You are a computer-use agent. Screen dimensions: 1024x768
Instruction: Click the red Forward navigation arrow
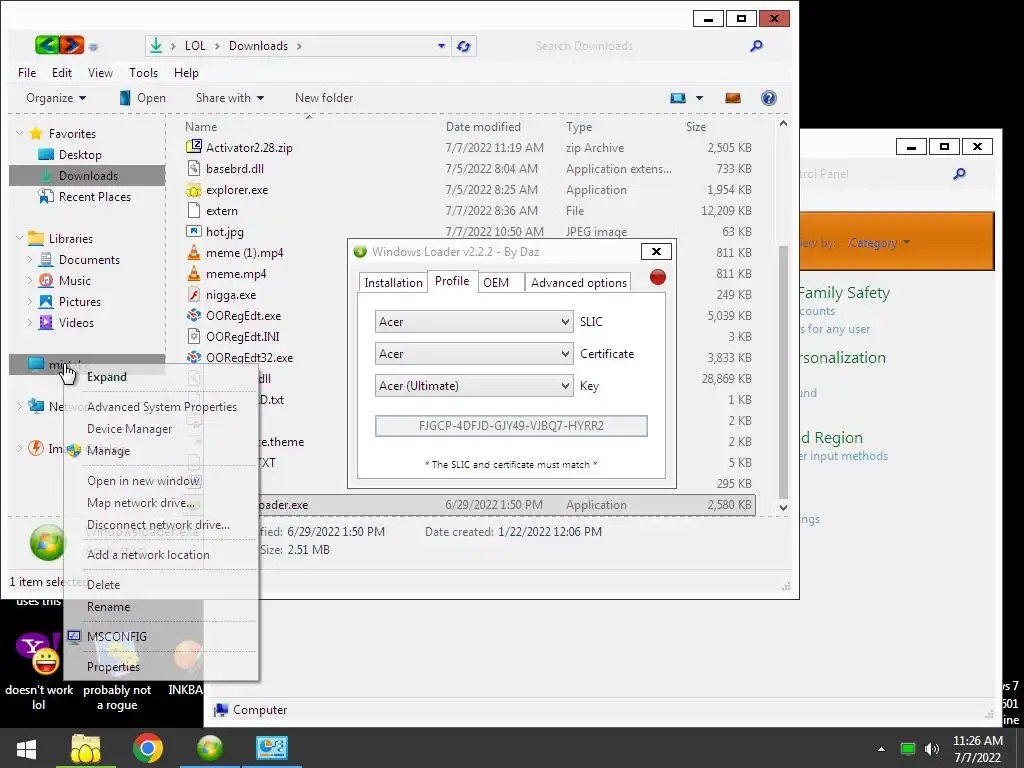point(72,45)
